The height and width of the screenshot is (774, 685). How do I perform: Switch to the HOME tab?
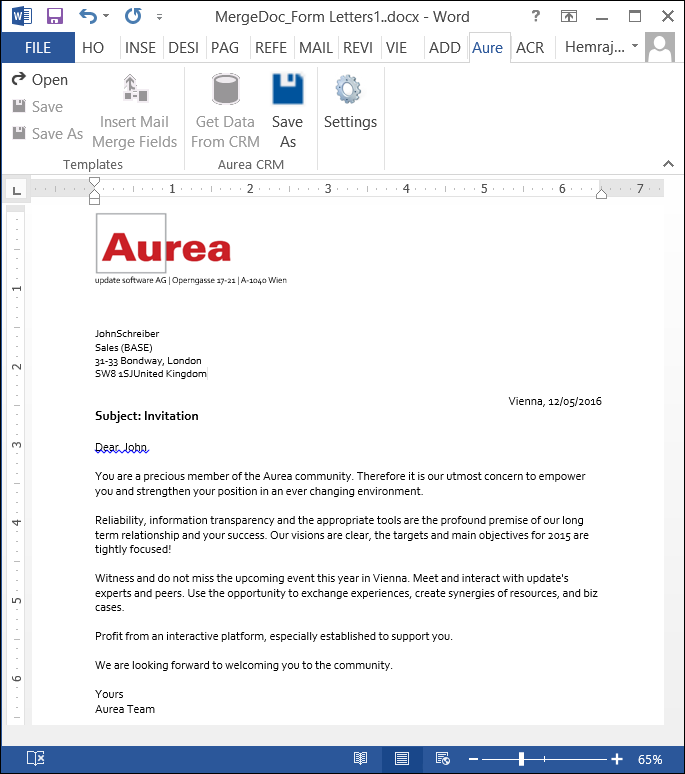point(93,47)
